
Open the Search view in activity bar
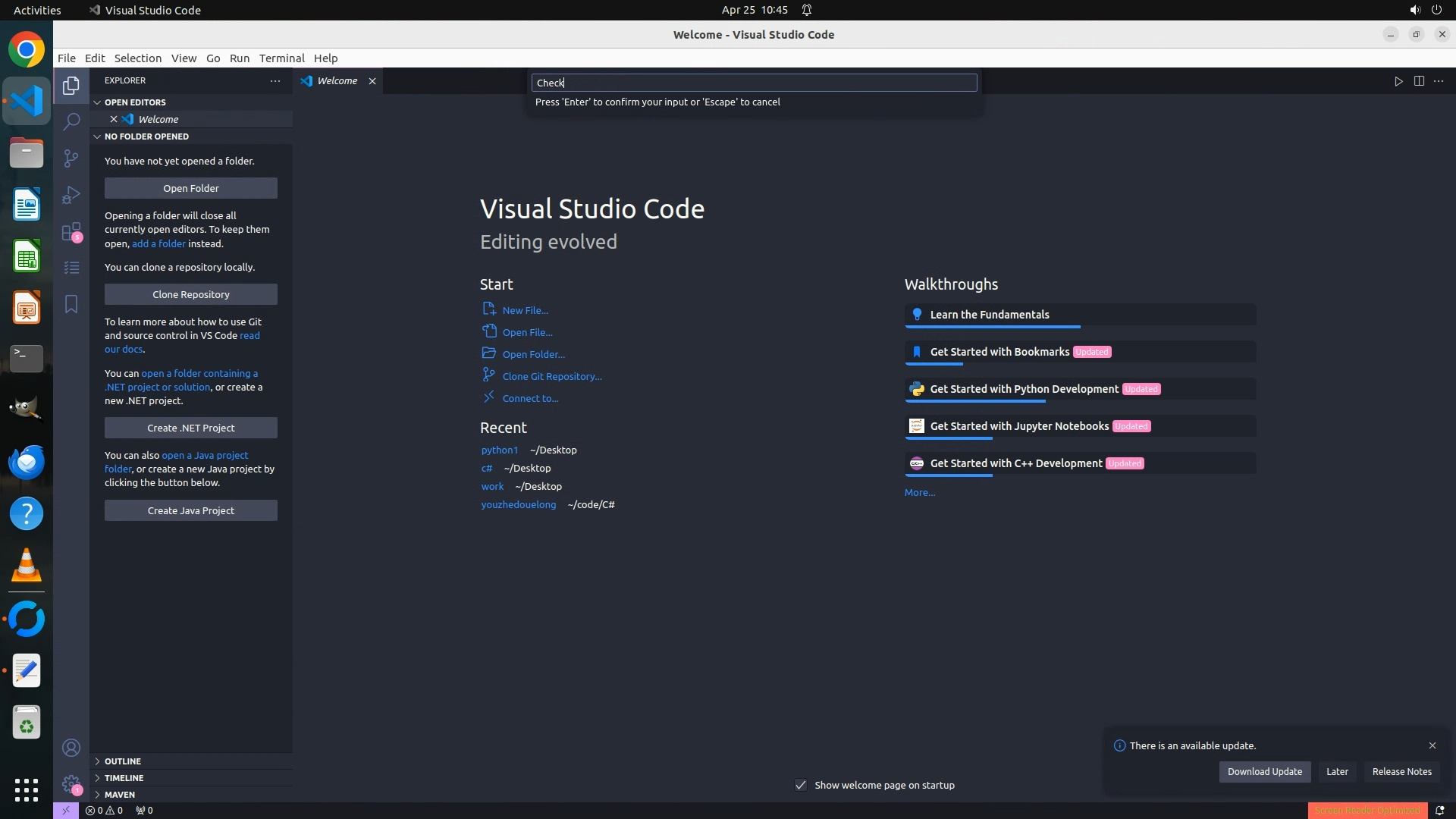pos(71,121)
